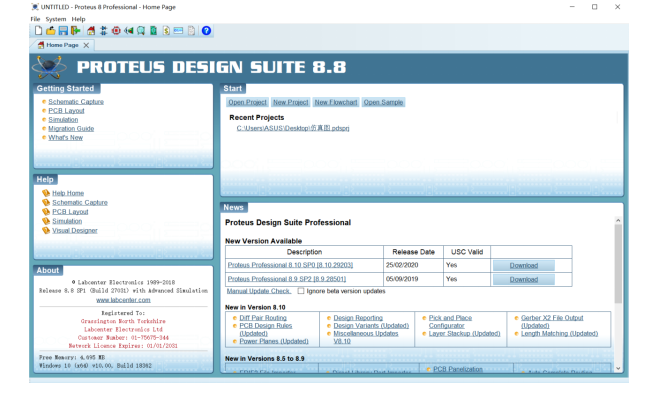664x394 pixels.
Task: Open the System menu
Action: [x=56, y=19]
